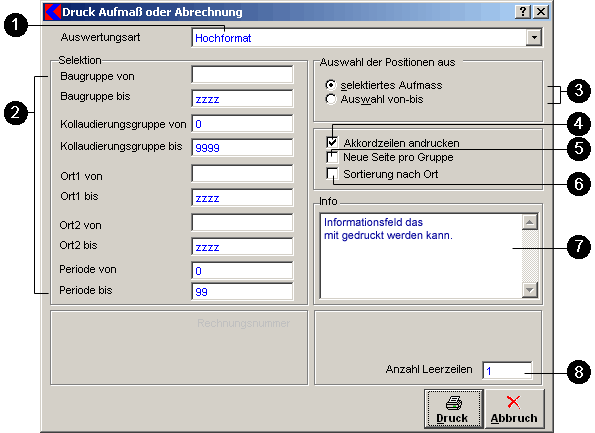Click Info field scroll down arrow

tap(530, 290)
